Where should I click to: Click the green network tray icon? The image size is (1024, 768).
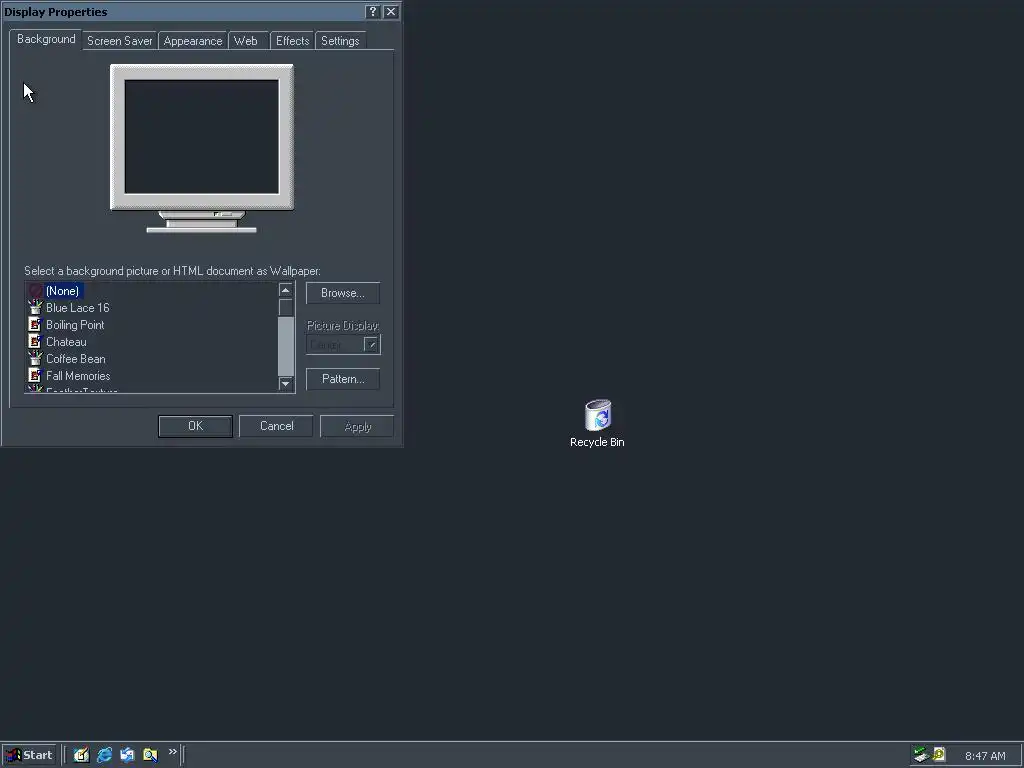tap(921, 755)
